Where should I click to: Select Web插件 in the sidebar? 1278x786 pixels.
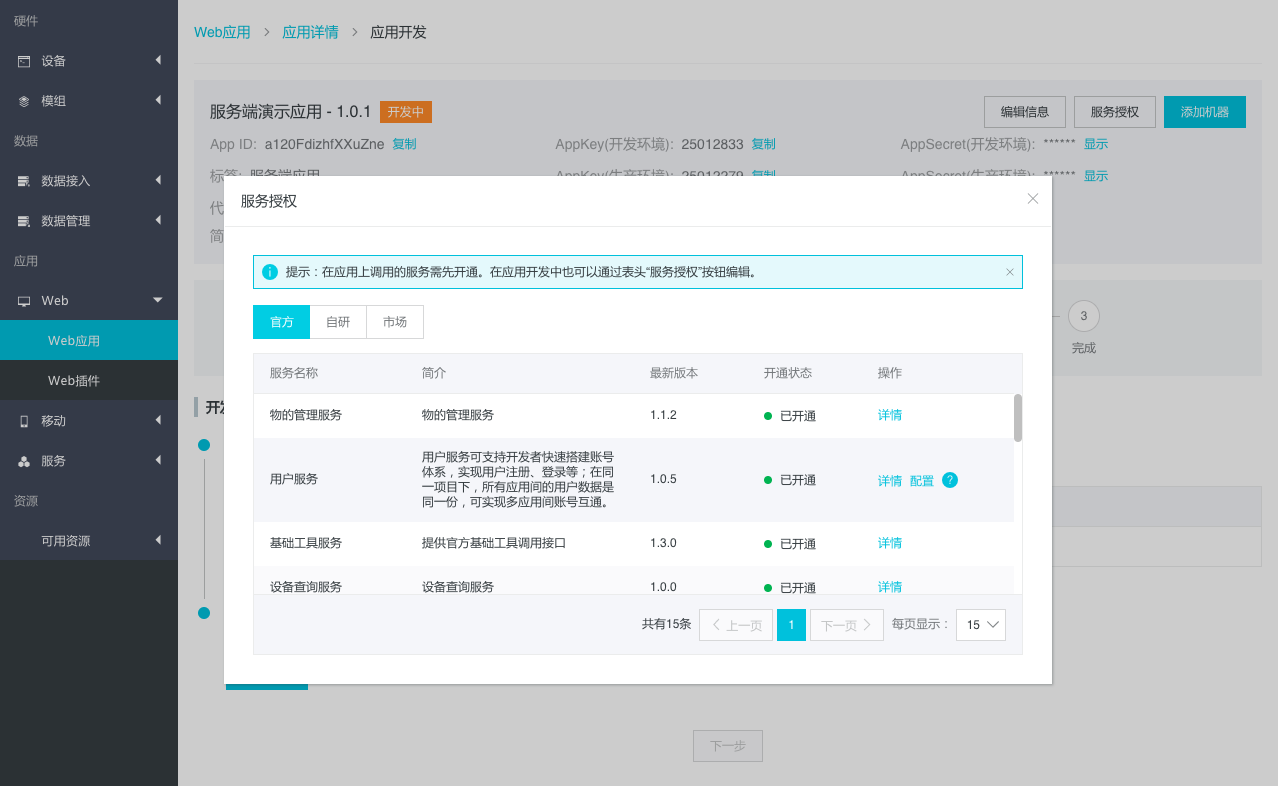tap(89, 380)
